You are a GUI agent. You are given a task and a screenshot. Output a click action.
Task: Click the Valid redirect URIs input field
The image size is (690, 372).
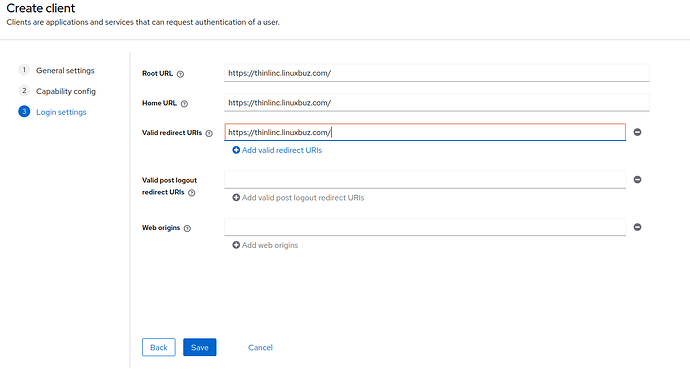[x=425, y=132]
